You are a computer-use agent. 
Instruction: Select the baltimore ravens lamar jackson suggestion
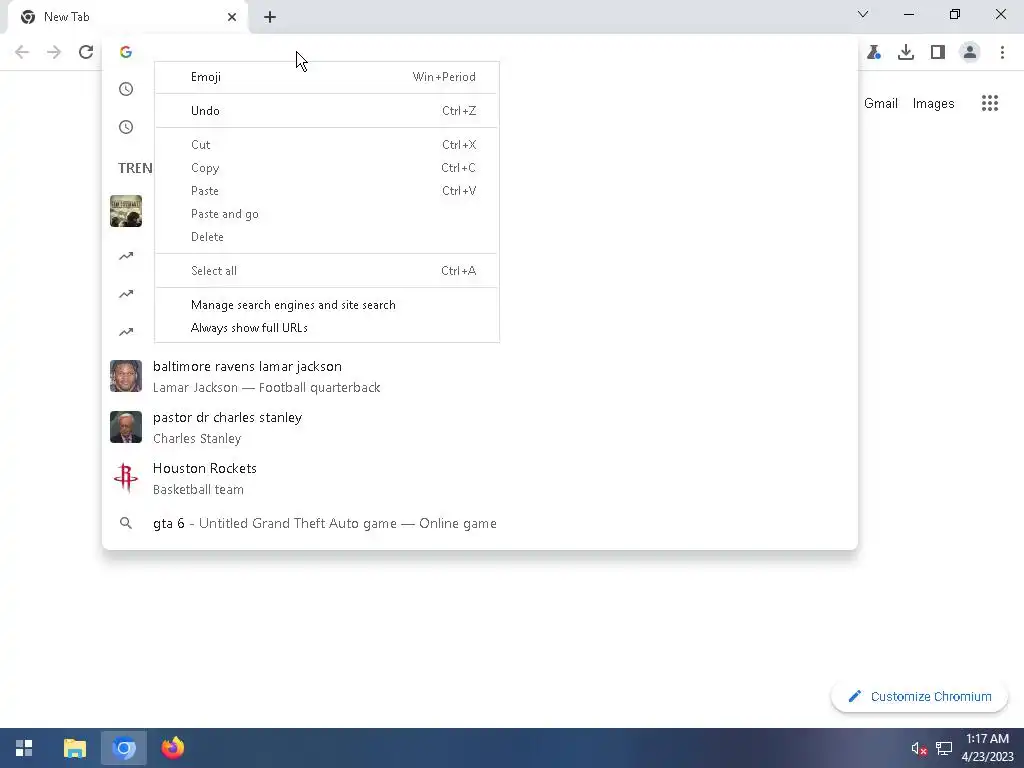point(479,376)
